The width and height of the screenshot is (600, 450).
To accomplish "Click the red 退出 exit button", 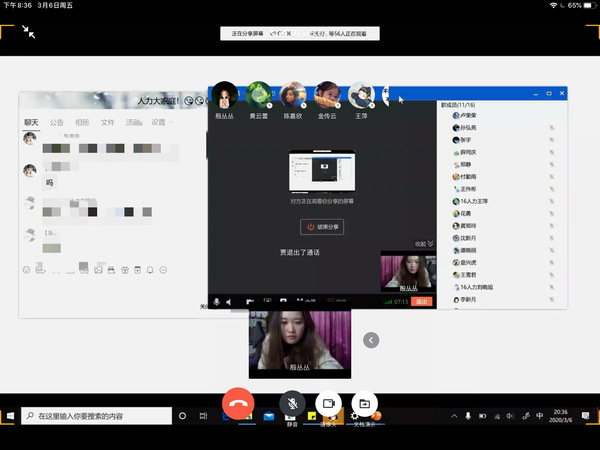I will coord(422,300).
